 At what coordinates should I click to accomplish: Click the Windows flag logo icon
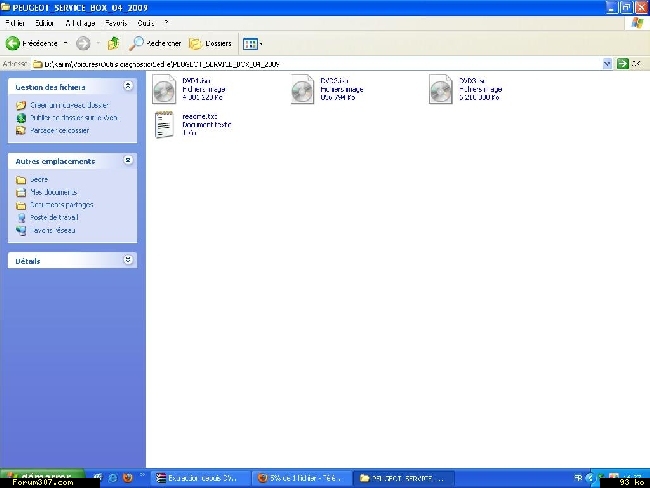tap(637, 23)
